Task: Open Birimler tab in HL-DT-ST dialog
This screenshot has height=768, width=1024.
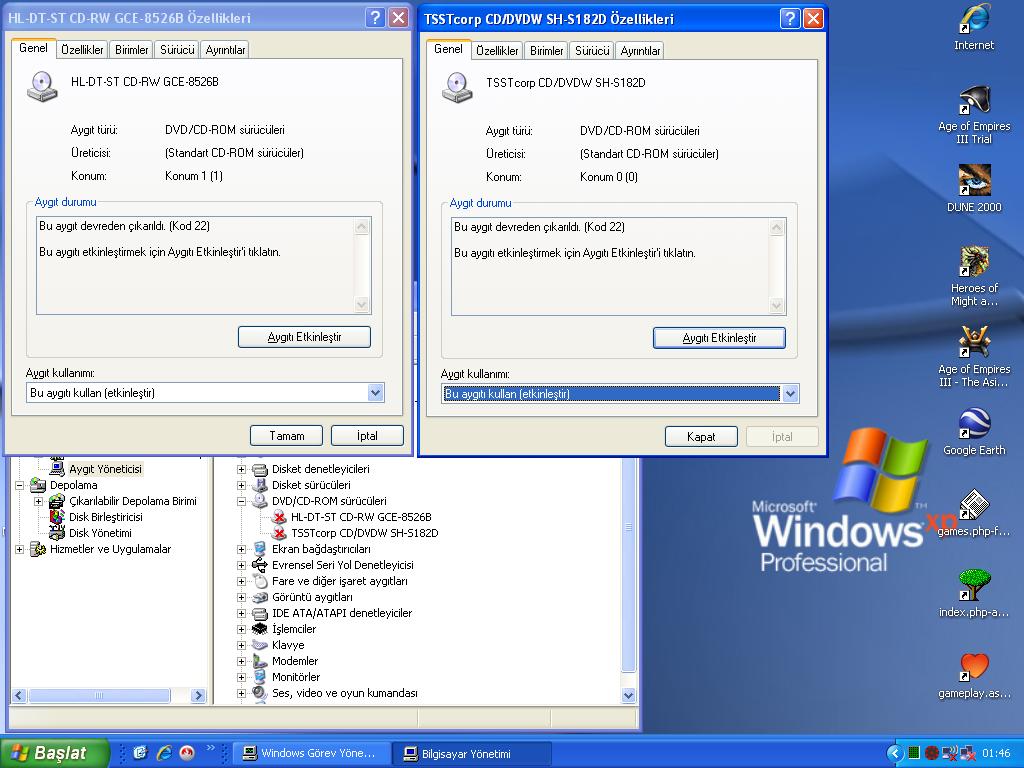Action: [x=132, y=50]
